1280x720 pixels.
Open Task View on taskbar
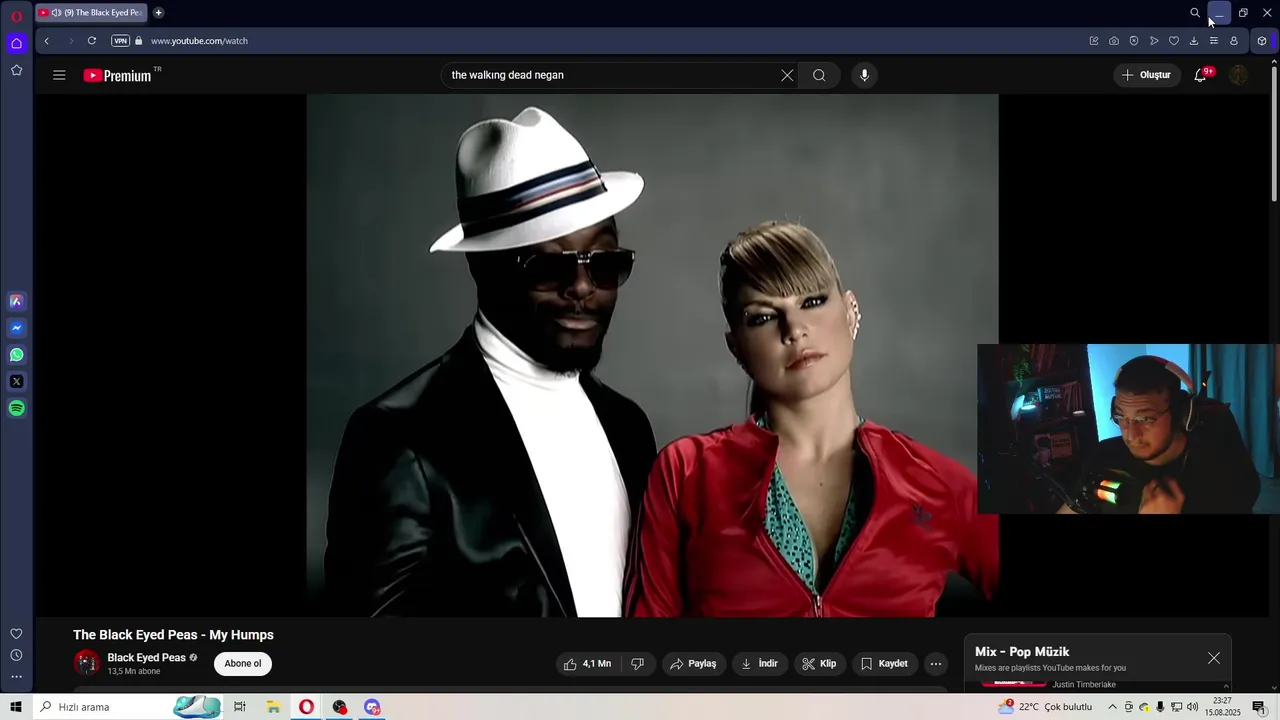coord(240,707)
